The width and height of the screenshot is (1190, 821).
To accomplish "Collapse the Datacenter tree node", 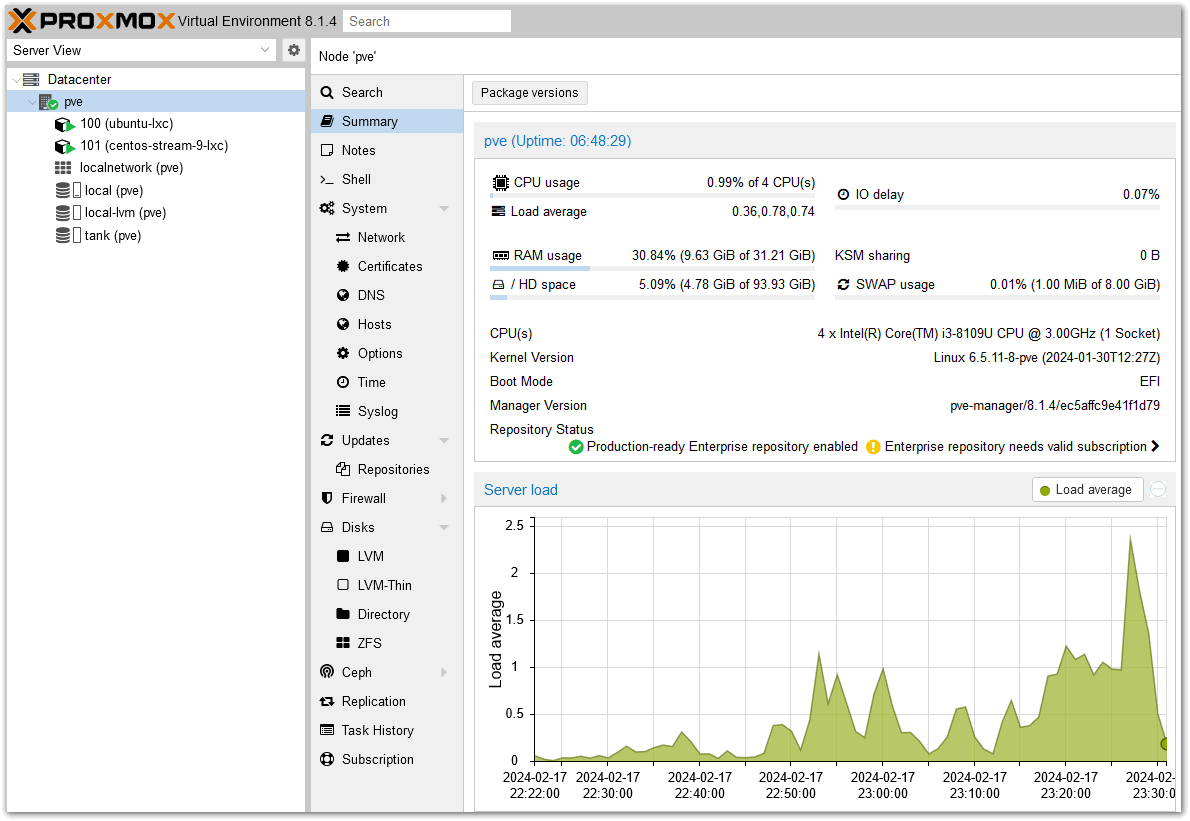I will tap(16, 80).
